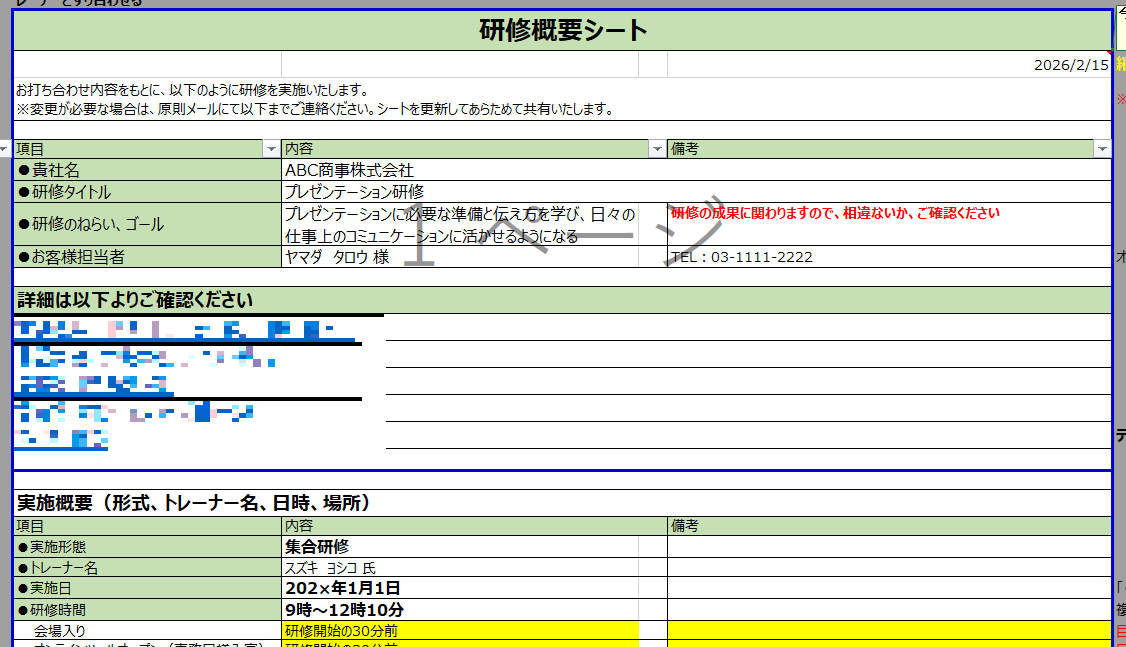Open the filter dropdown on the 備考 column header
The image size is (1126, 647).
(x=1102, y=149)
